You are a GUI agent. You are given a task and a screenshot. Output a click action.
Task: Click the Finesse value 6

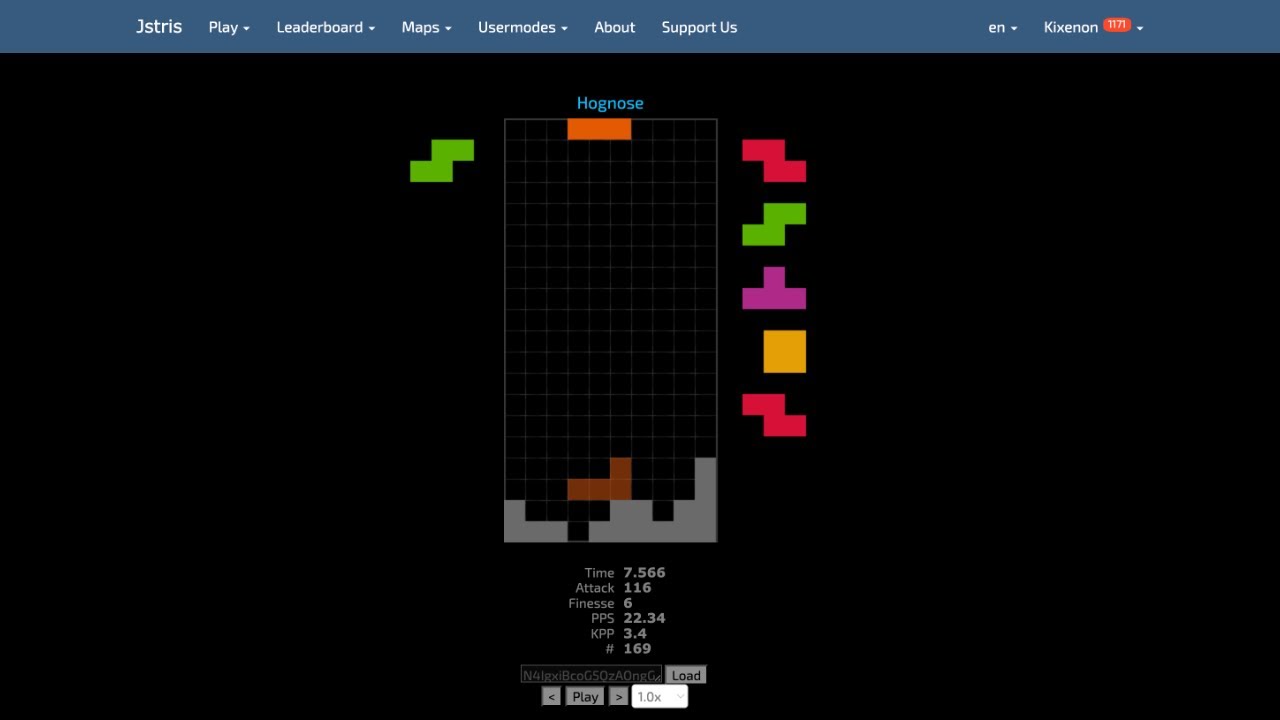point(628,603)
